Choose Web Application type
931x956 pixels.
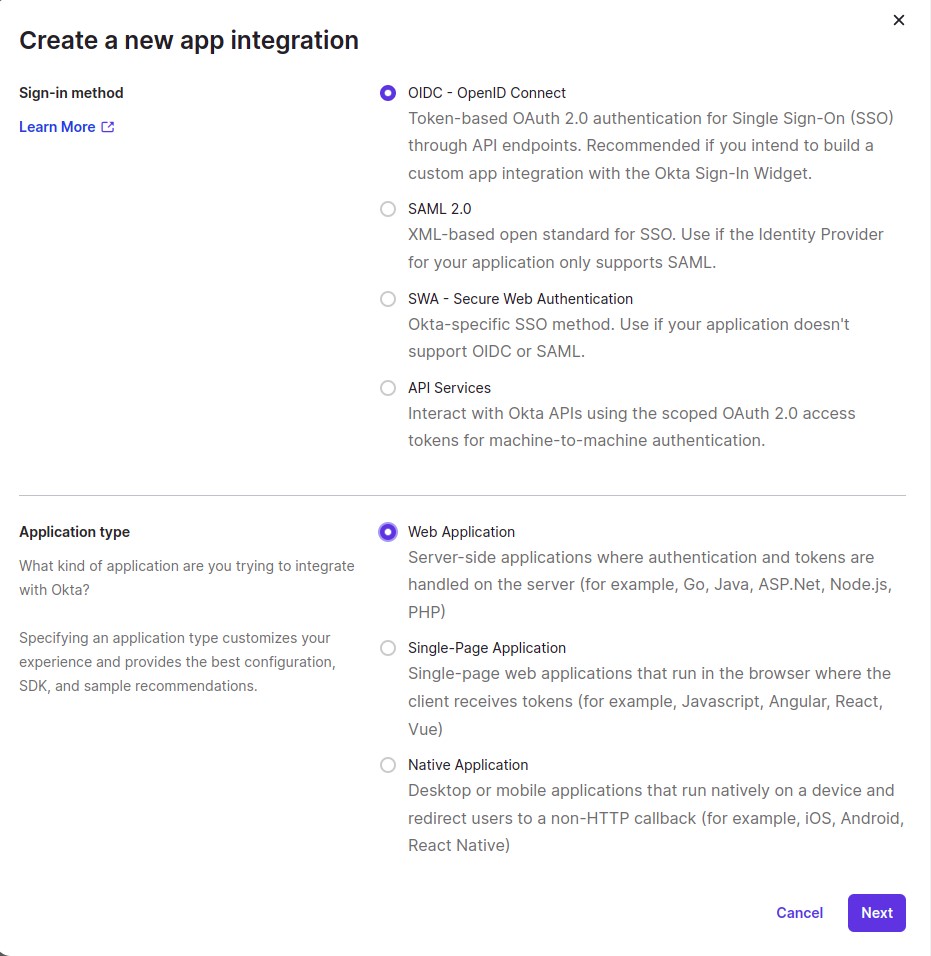click(x=388, y=532)
